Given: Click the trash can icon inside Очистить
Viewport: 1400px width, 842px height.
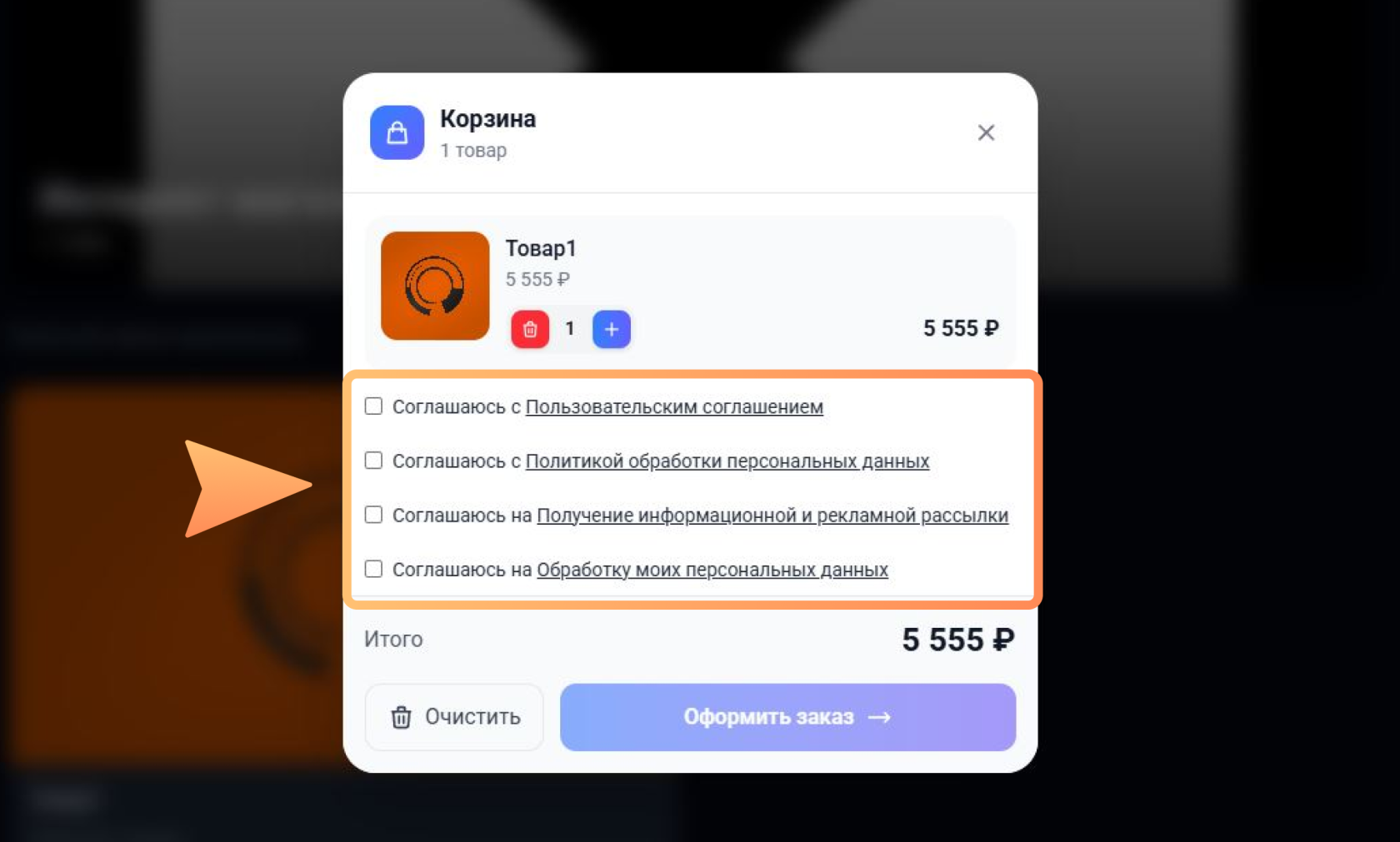Looking at the screenshot, I should (402, 717).
